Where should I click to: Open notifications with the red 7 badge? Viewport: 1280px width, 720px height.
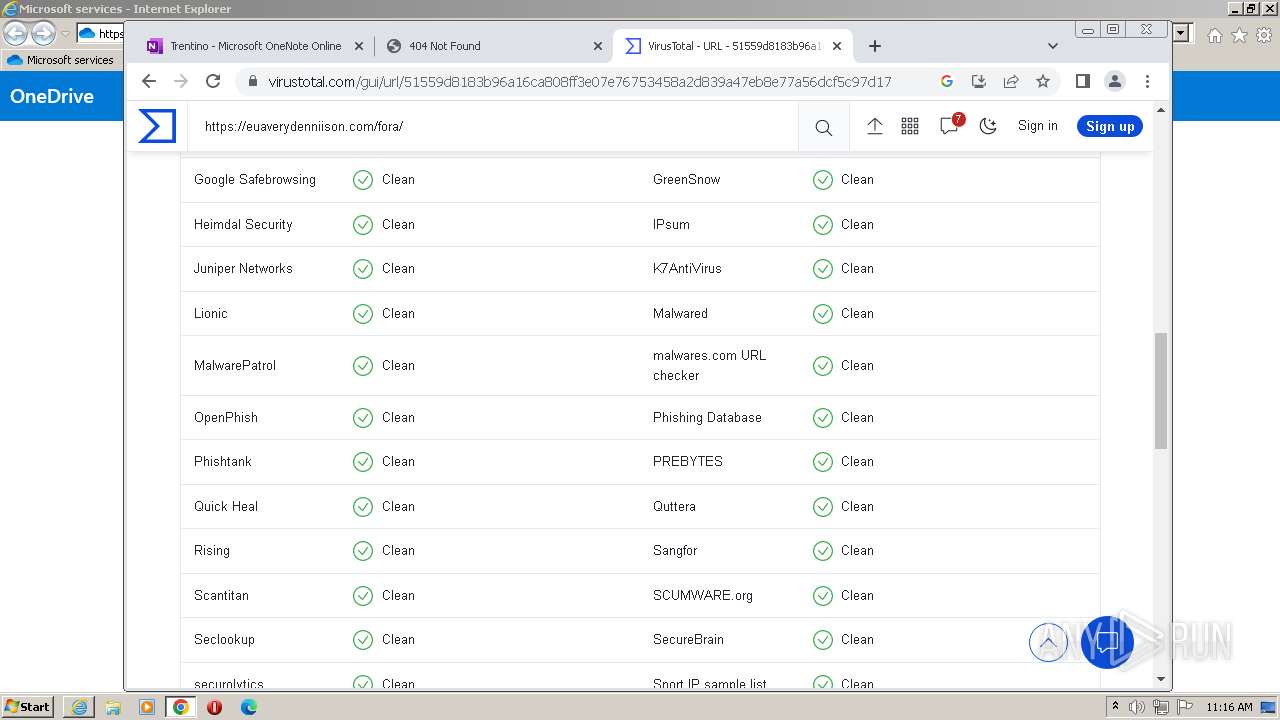(x=950, y=125)
